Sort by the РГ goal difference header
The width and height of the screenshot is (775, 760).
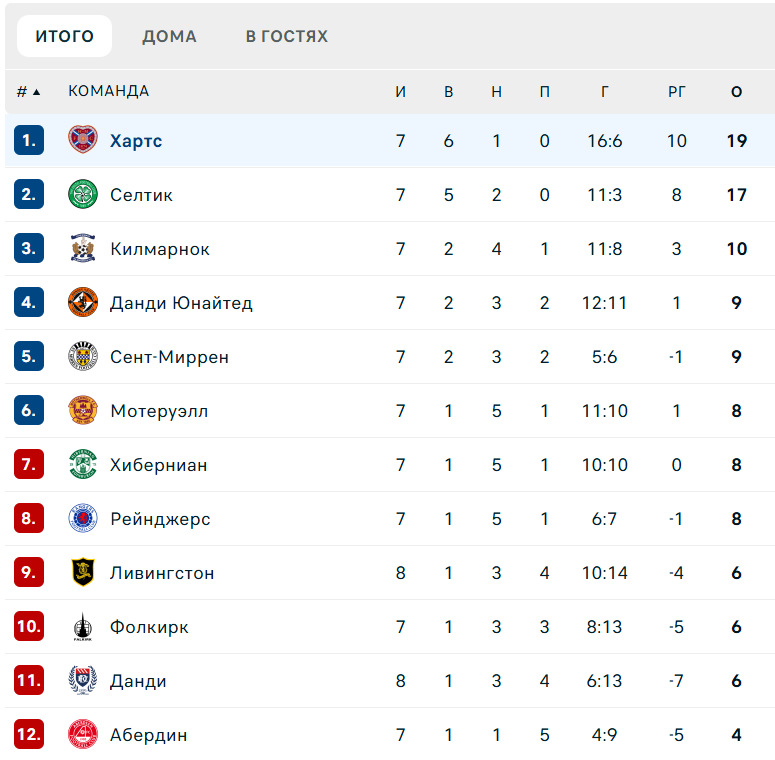[677, 92]
